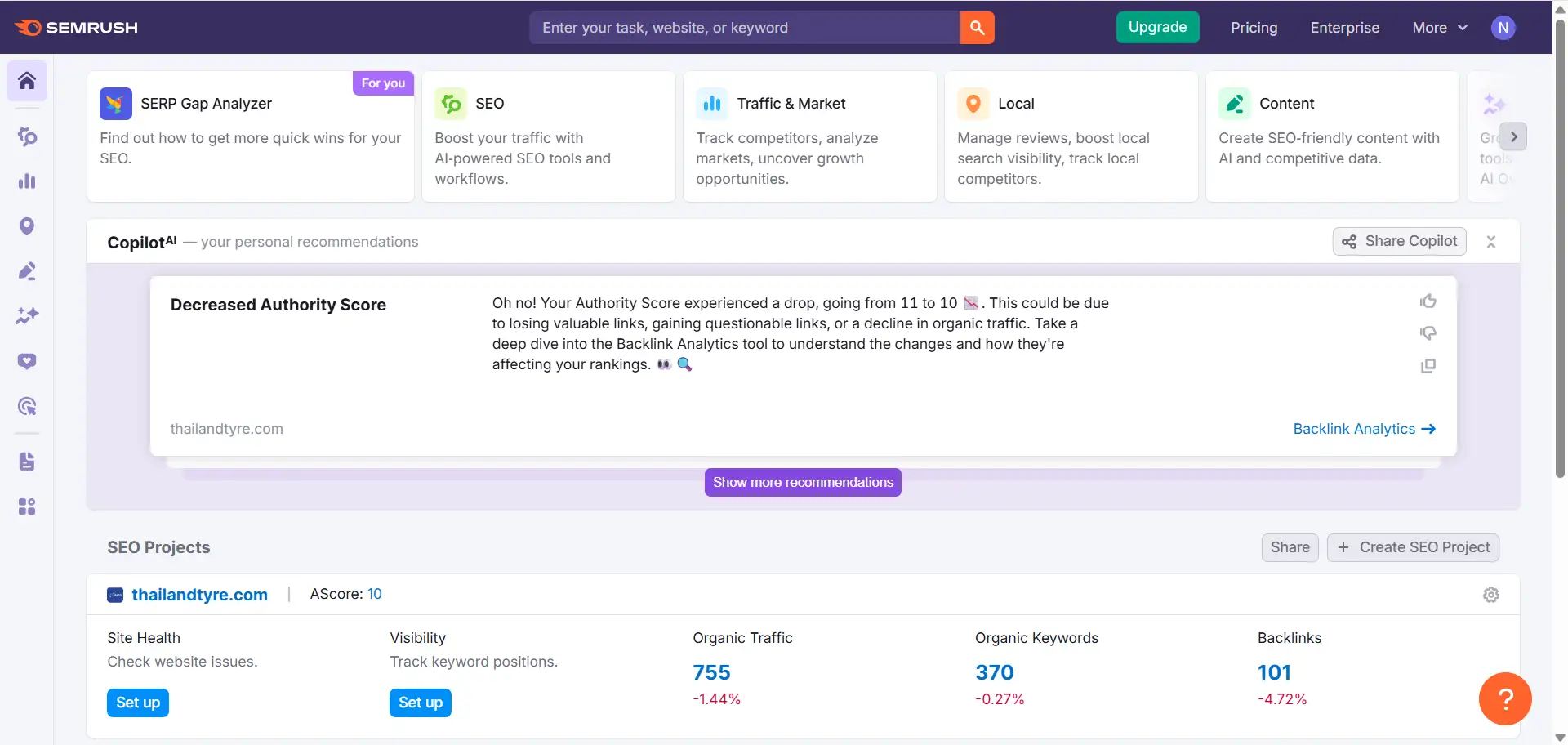Open the Local card title
Screen dimensions: 1568x745
tap(1016, 104)
